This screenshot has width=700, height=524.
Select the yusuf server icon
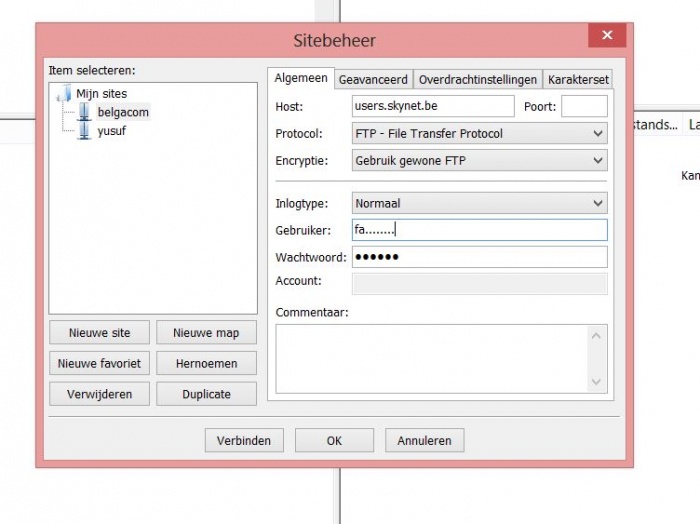pos(84,131)
